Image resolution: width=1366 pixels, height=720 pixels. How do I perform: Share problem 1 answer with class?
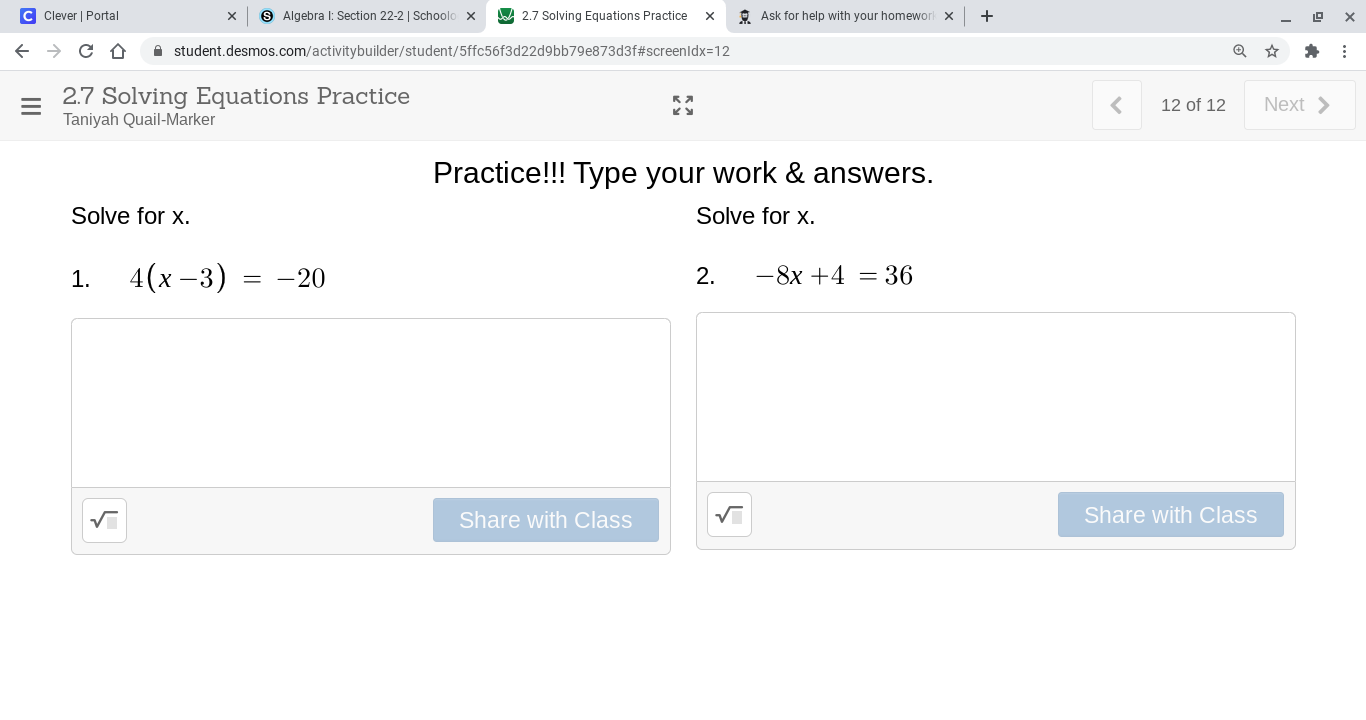coord(545,520)
